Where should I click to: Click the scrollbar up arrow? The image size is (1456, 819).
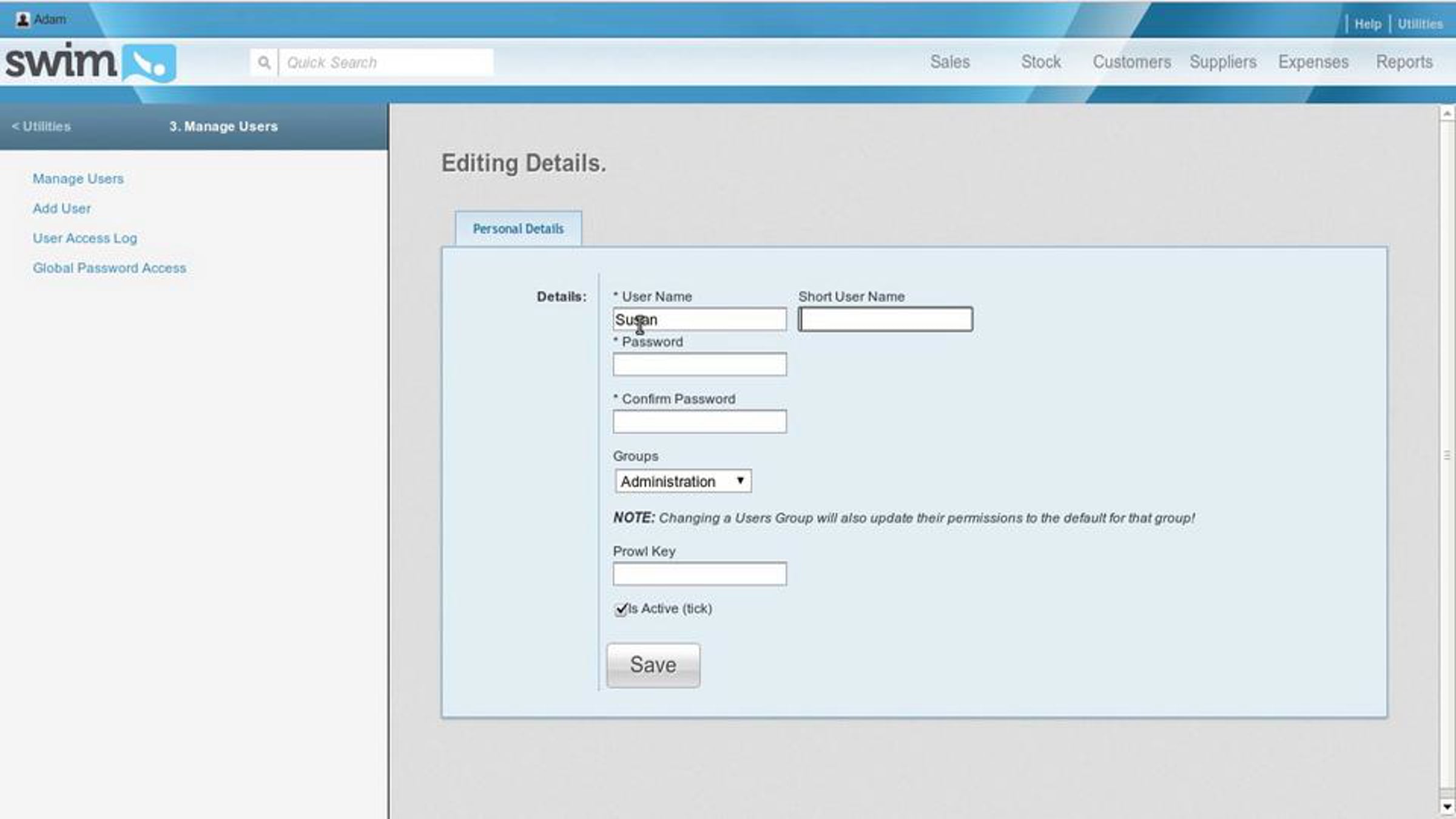(x=1447, y=113)
